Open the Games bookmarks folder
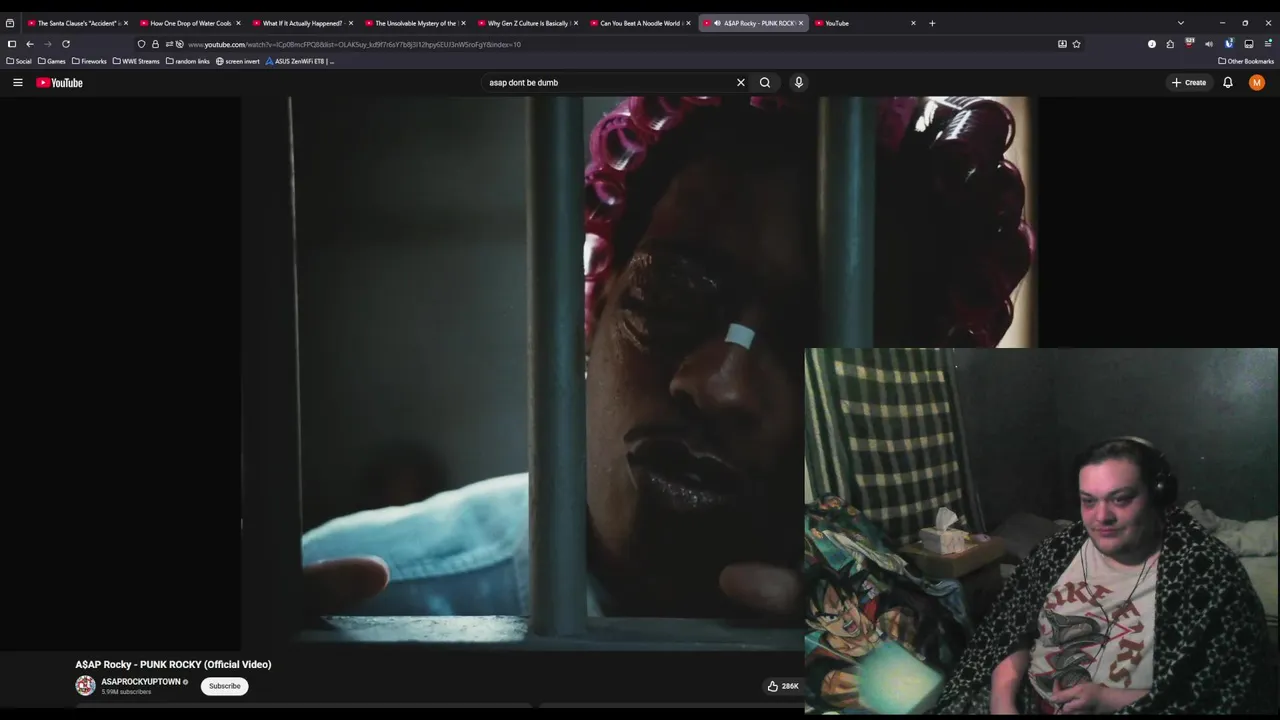1280x720 pixels. 52,61
